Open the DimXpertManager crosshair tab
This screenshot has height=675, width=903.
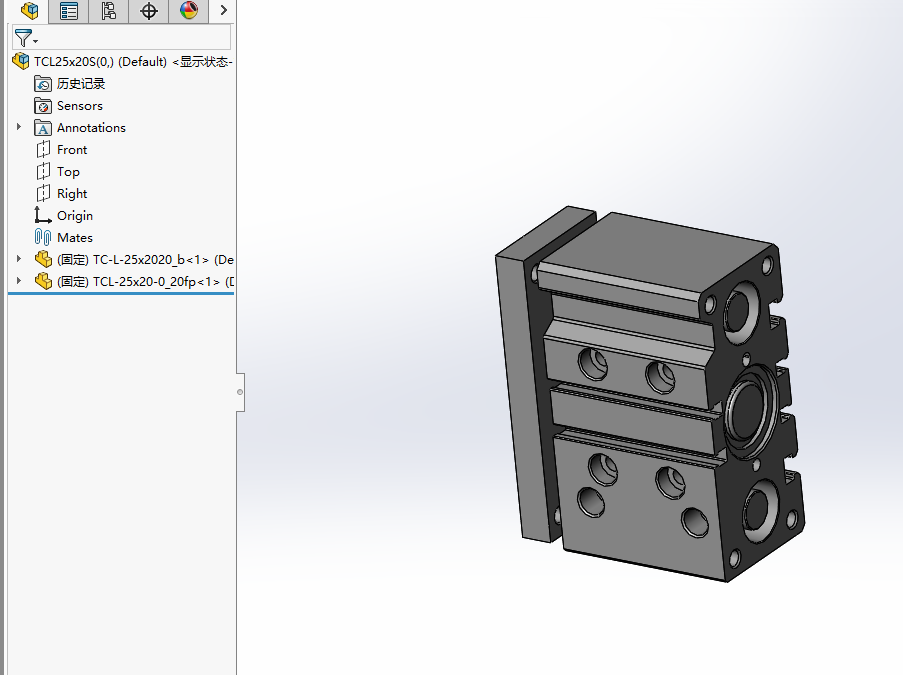point(149,10)
